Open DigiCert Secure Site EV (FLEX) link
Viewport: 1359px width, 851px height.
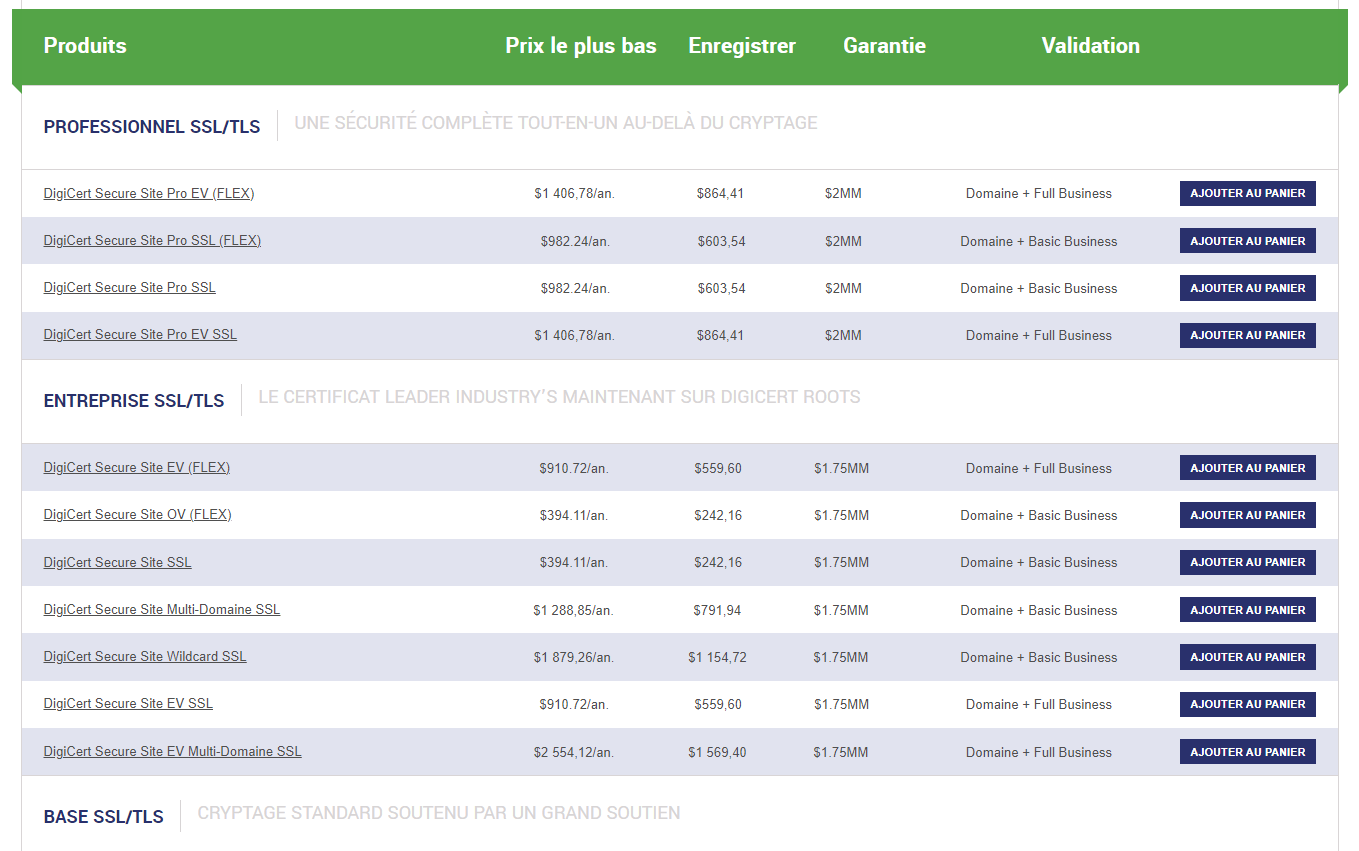[x=137, y=467]
